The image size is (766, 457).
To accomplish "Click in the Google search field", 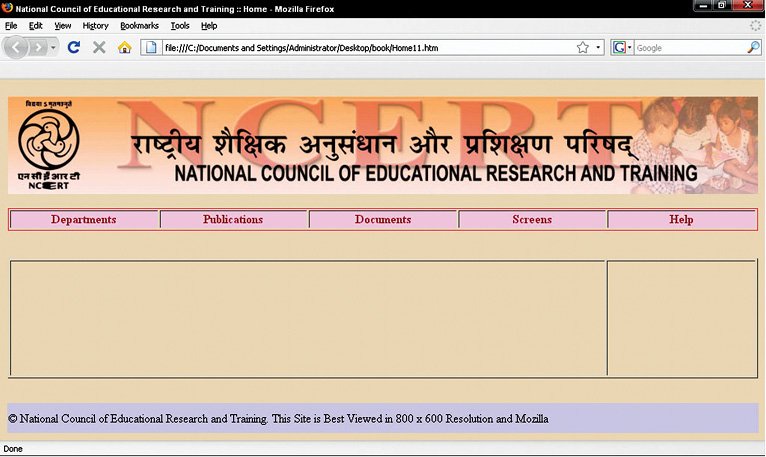I will (x=690, y=47).
